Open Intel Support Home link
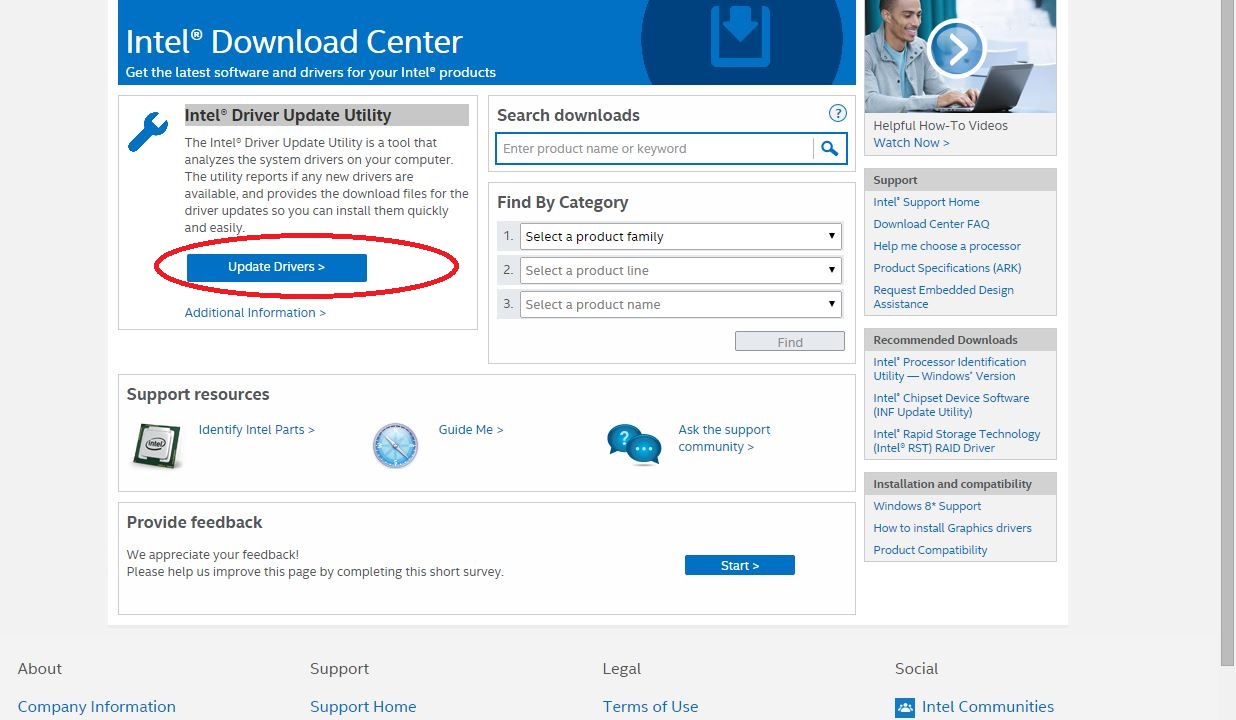This screenshot has height=720, width=1236. [927, 202]
